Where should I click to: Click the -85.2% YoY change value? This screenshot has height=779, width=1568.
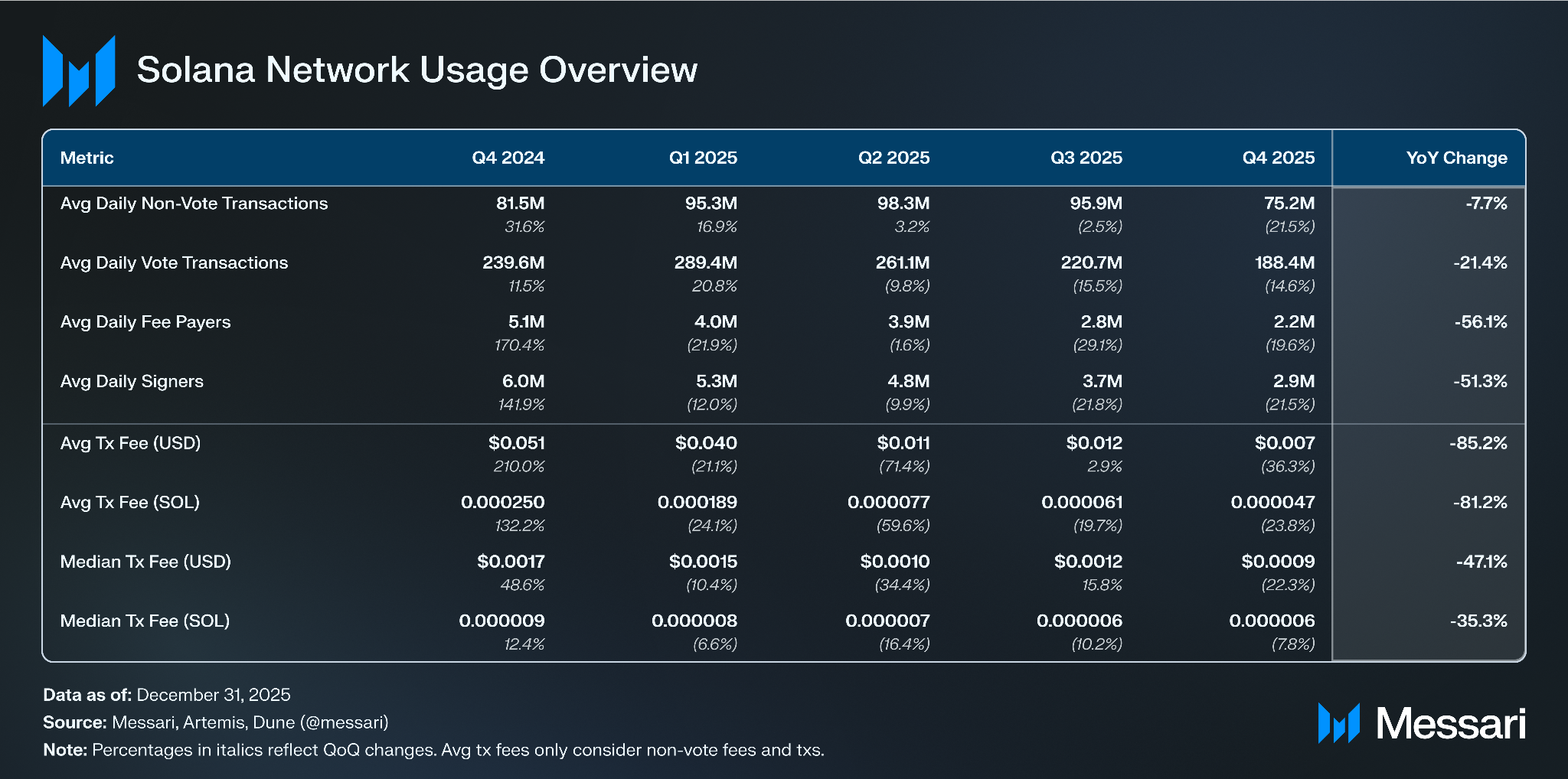[1478, 443]
